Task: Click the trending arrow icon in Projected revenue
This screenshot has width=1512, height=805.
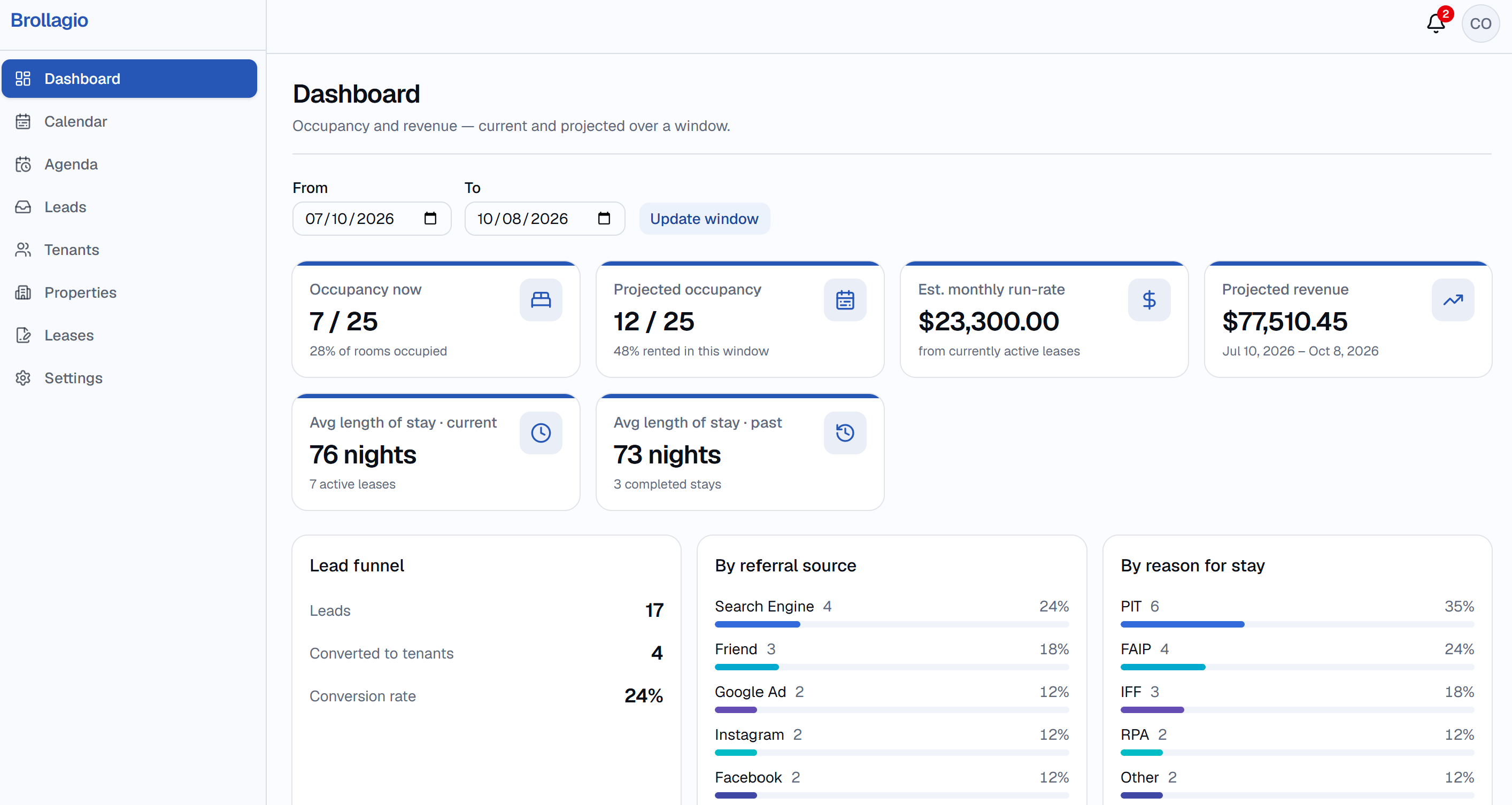Action: [1453, 300]
